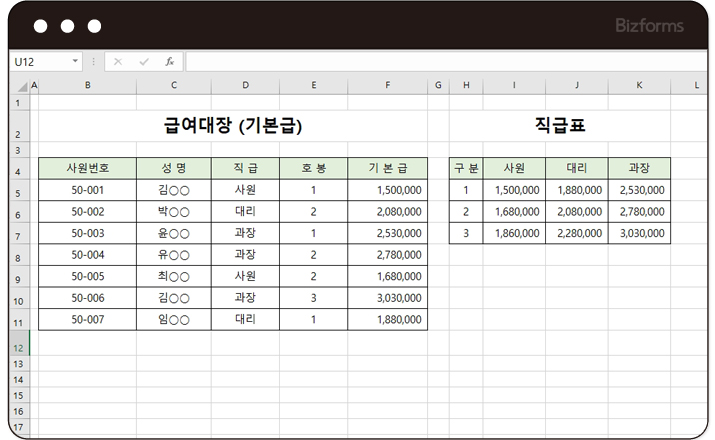Select column G header
The image size is (715, 440).
point(438,85)
